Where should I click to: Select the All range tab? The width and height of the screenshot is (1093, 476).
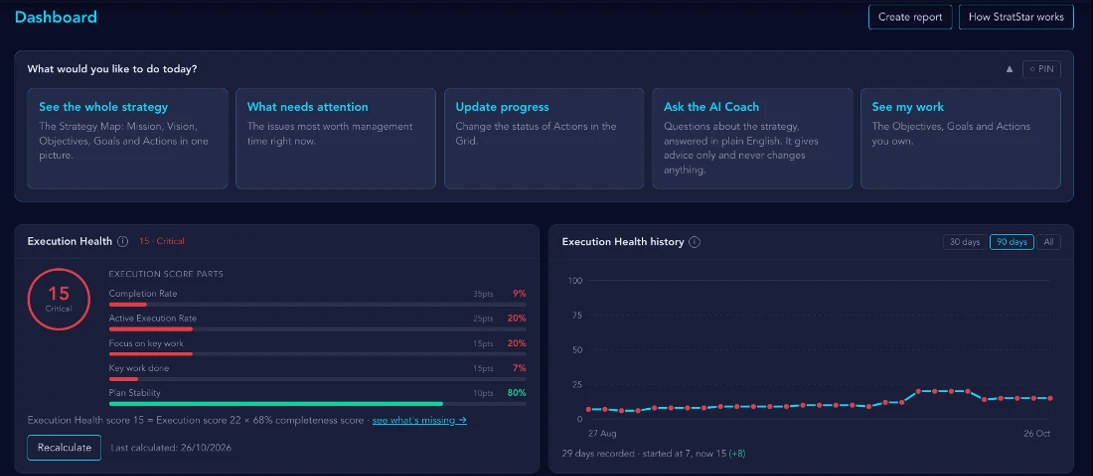pyautogui.click(x=1048, y=242)
